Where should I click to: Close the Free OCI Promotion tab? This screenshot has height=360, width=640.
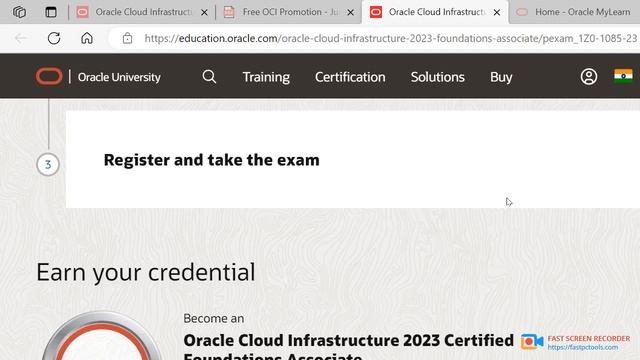coord(350,13)
